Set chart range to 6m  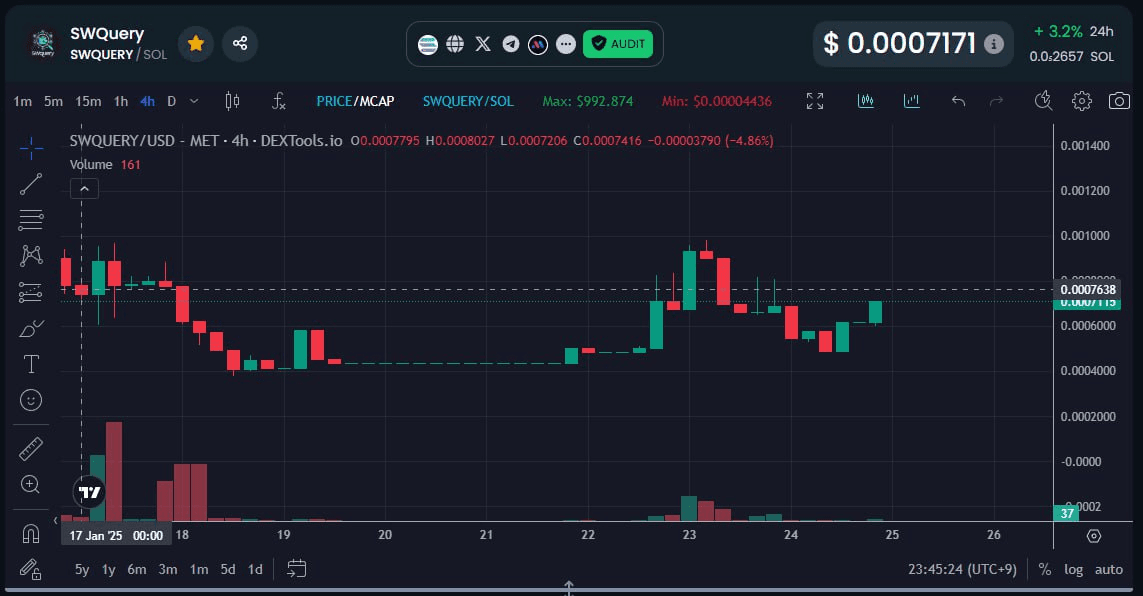[137, 570]
